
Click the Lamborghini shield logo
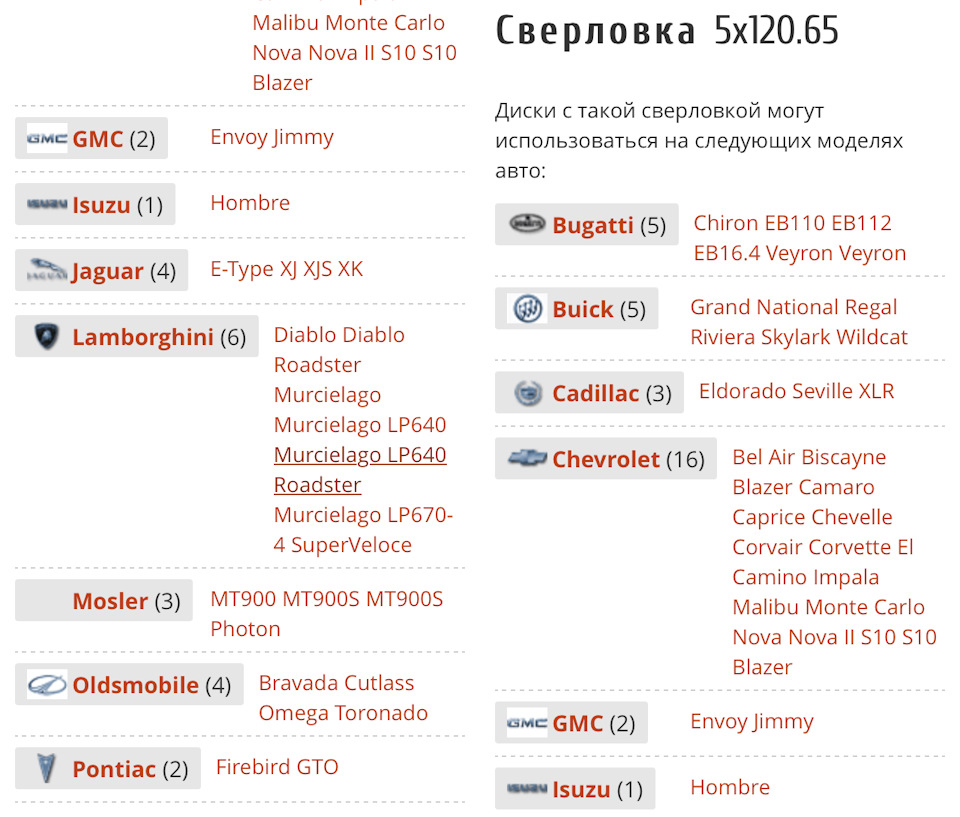point(47,337)
